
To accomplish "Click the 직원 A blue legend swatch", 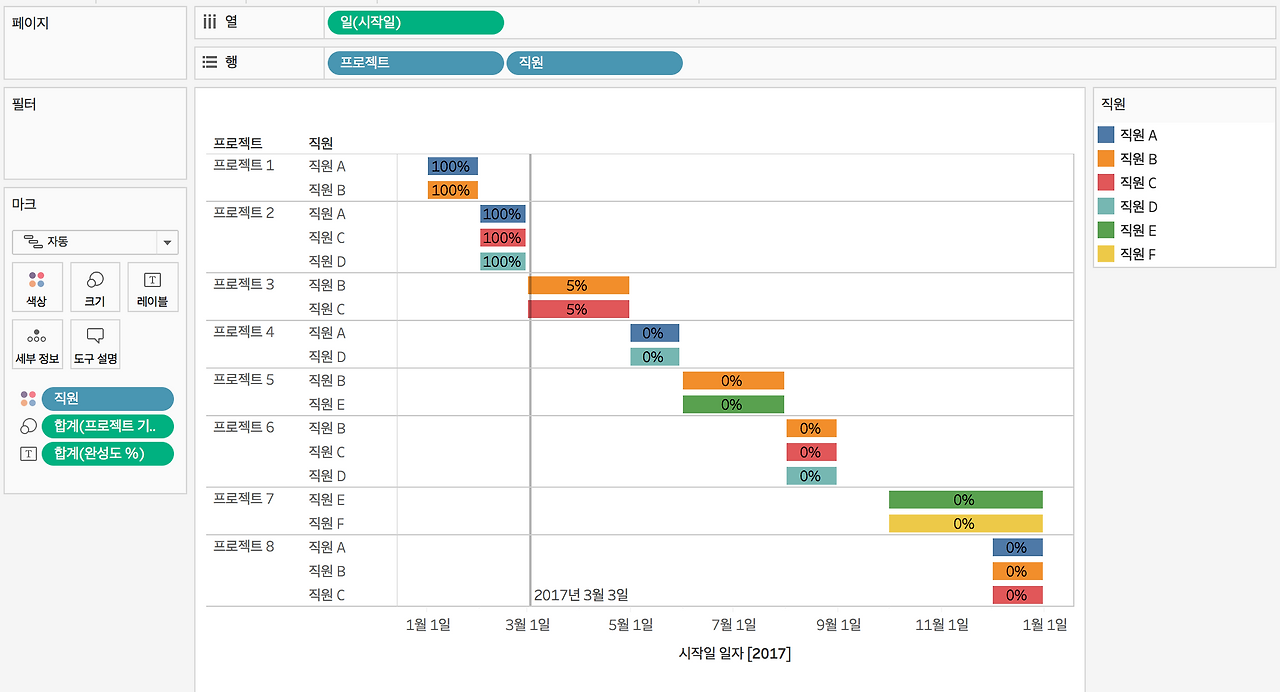I will tap(1105, 135).
